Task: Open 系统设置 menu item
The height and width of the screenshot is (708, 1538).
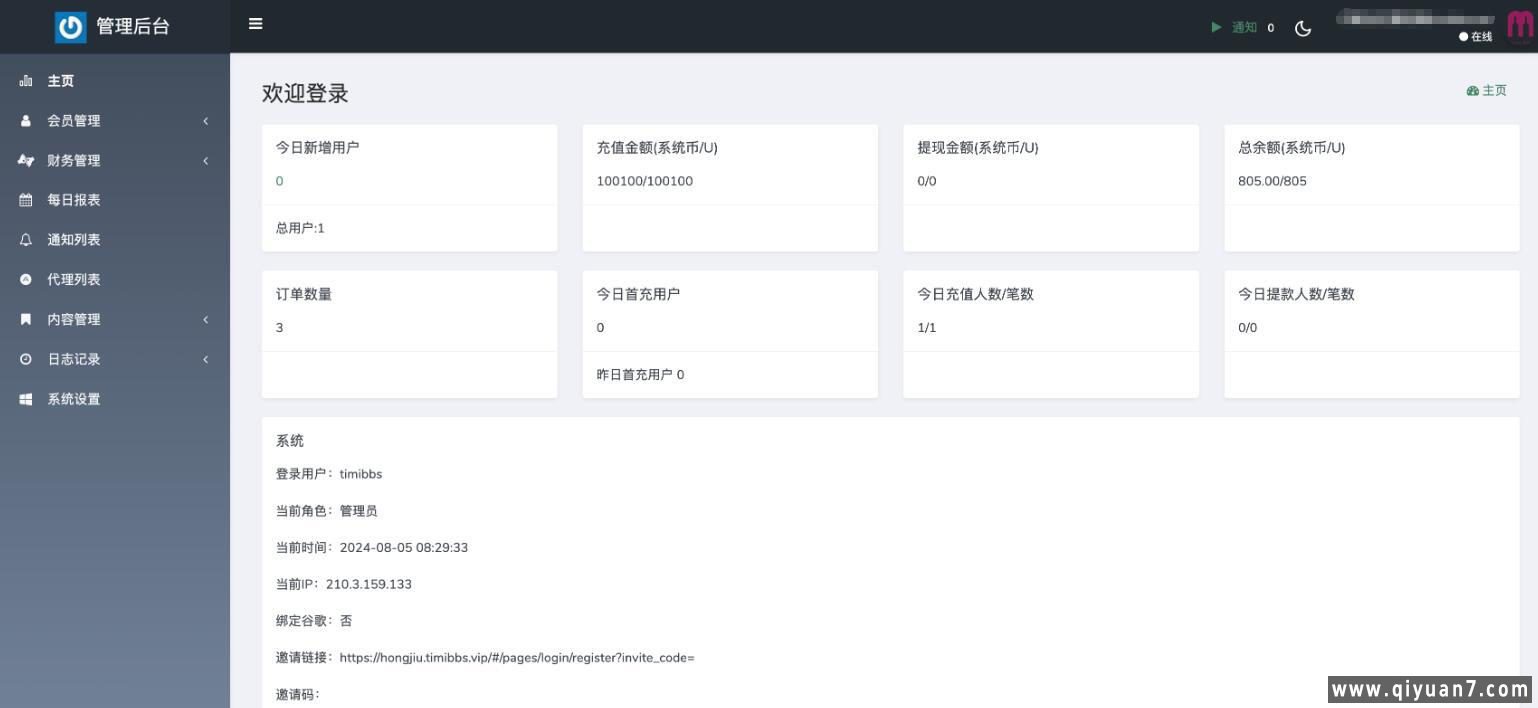Action: [74, 399]
